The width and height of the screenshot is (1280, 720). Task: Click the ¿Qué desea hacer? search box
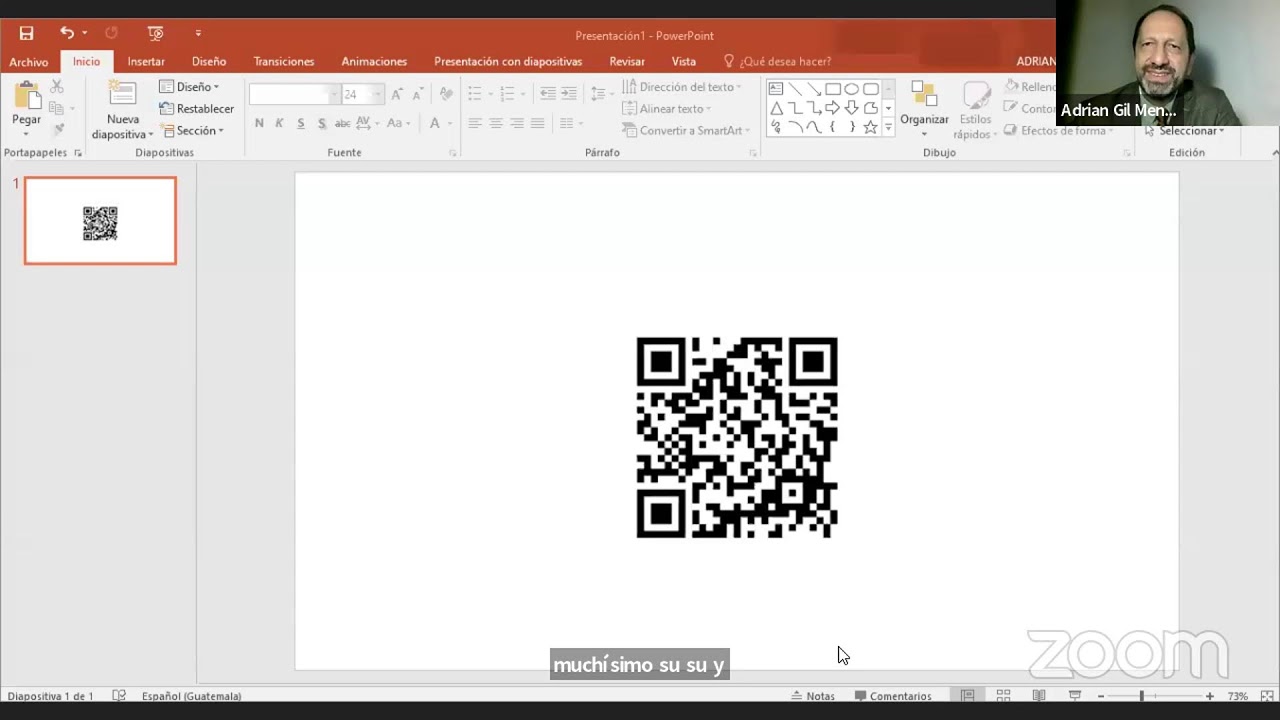[777, 62]
